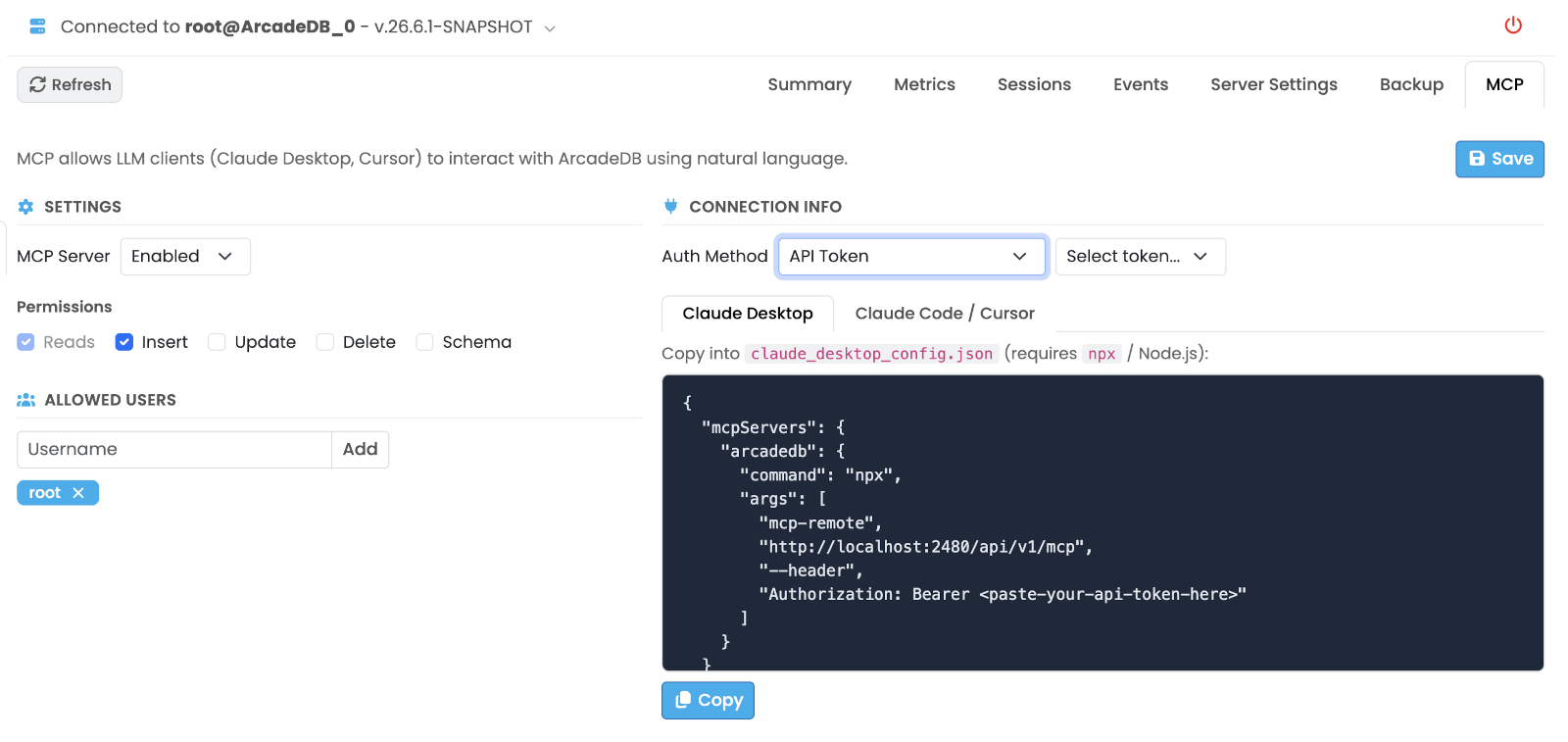This screenshot has height=742, width=1568.
Task: Enable the Delete permission checkbox
Action: pyautogui.click(x=325, y=342)
